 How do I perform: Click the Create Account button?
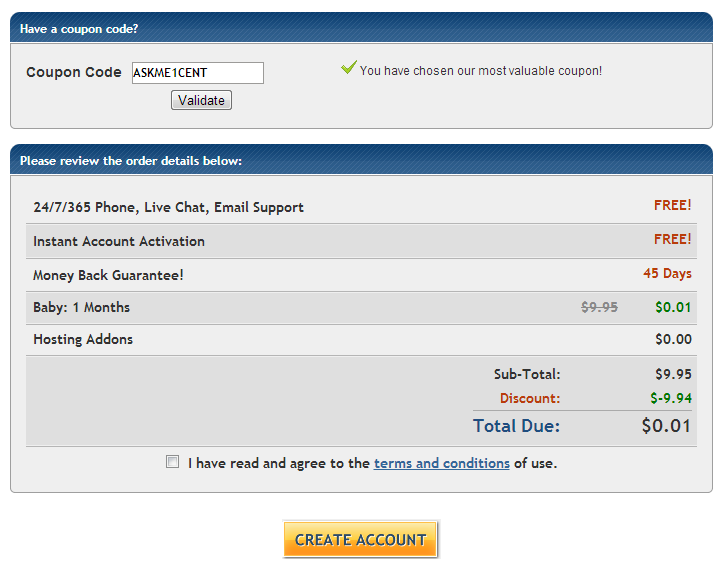(360, 539)
